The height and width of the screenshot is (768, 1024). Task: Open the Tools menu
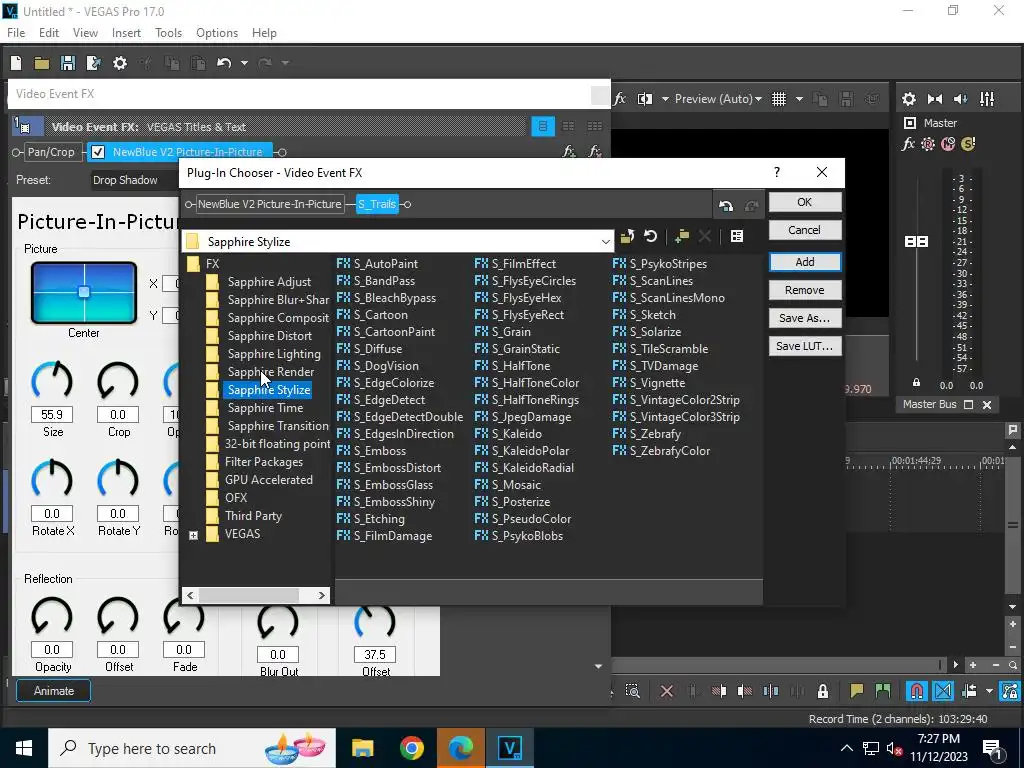click(x=168, y=33)
